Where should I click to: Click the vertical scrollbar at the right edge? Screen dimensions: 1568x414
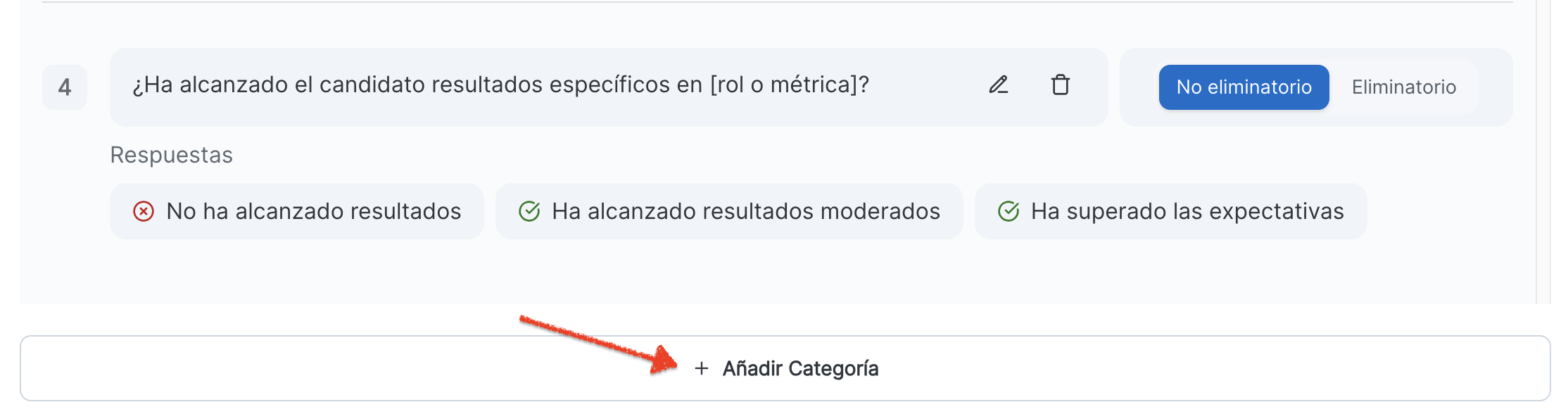1543,141
